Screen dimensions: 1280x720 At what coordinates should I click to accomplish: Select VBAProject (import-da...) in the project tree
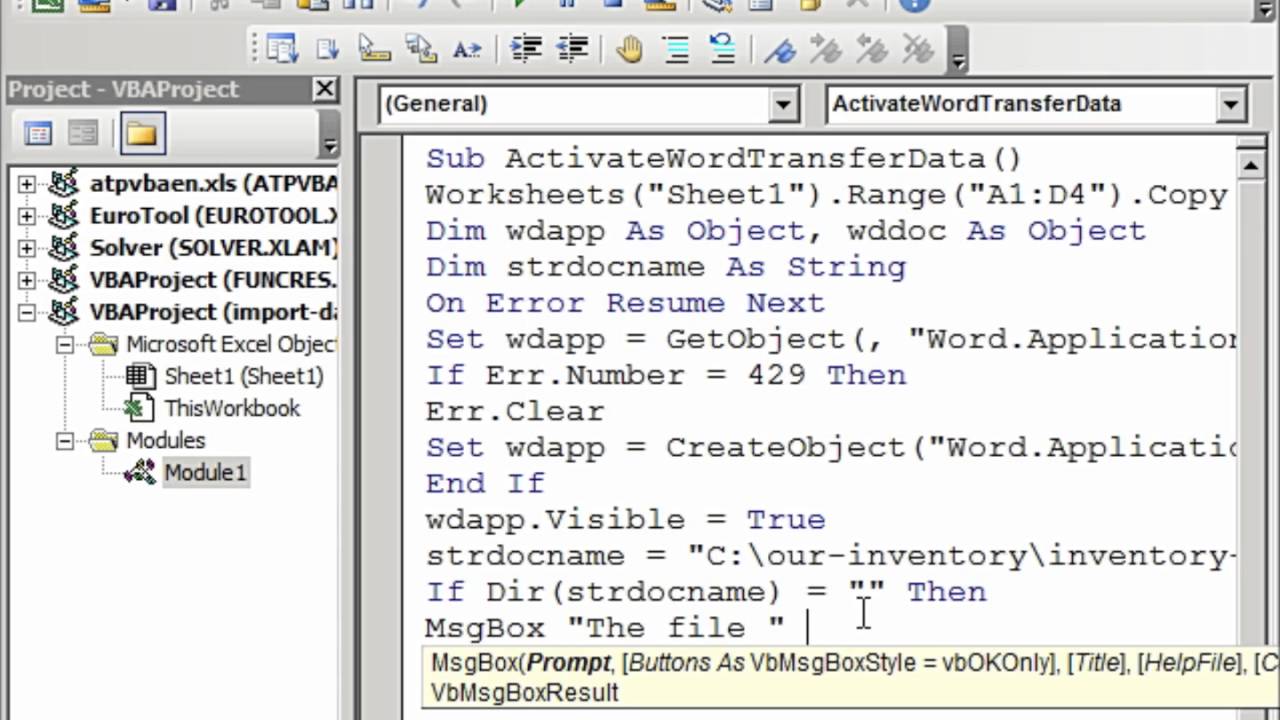[213, 312]
